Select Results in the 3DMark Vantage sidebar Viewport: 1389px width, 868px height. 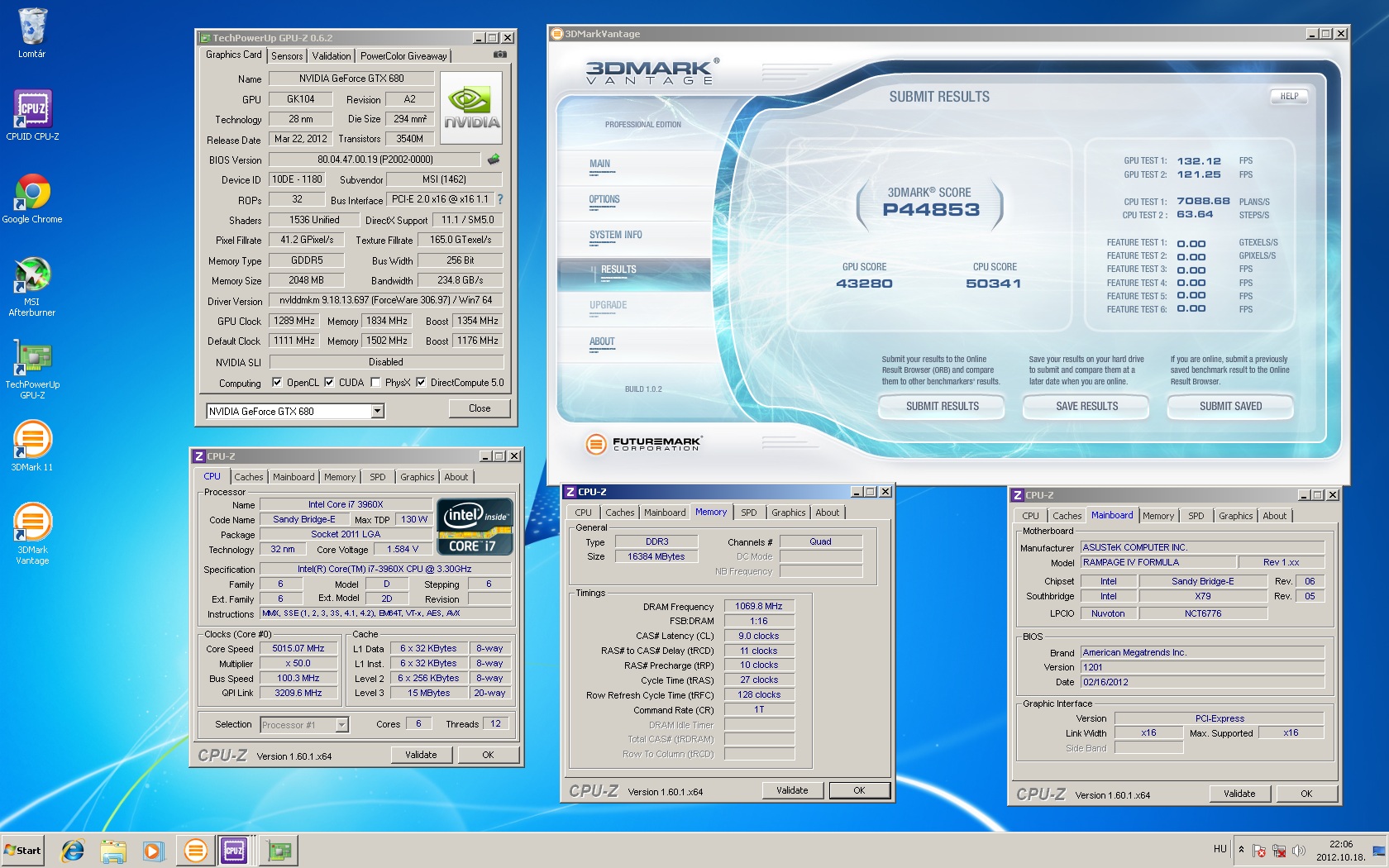tap(618, 269)
